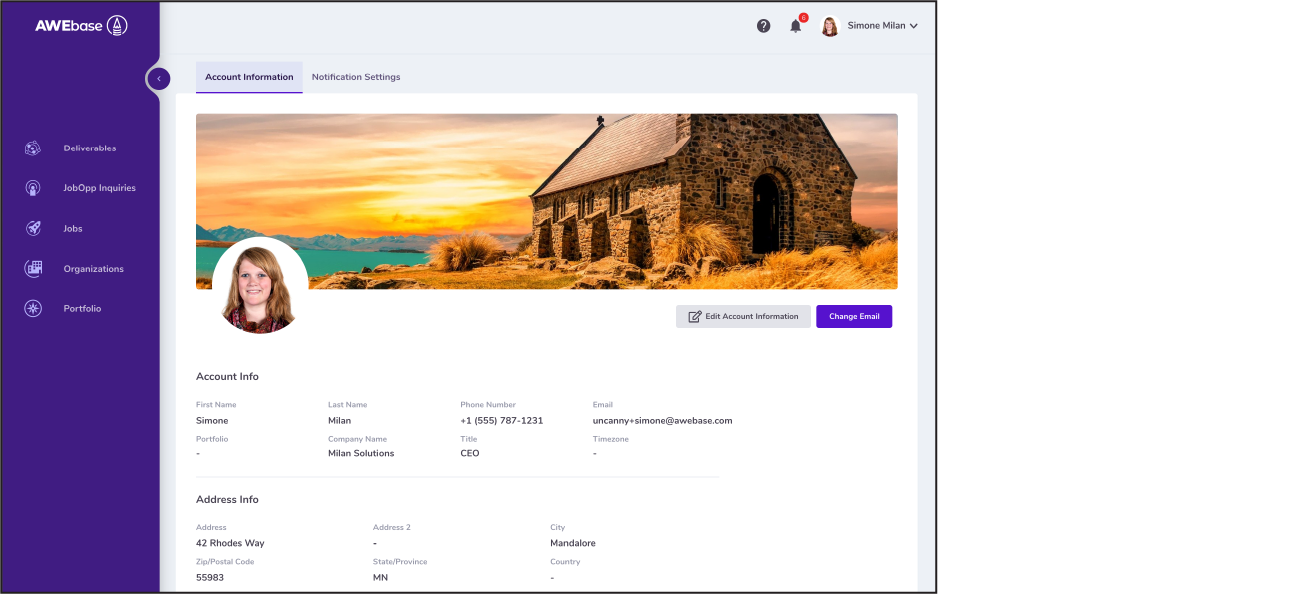Click the Jobs rocket icon
The image size is (1289, 594).
[33, 228]
